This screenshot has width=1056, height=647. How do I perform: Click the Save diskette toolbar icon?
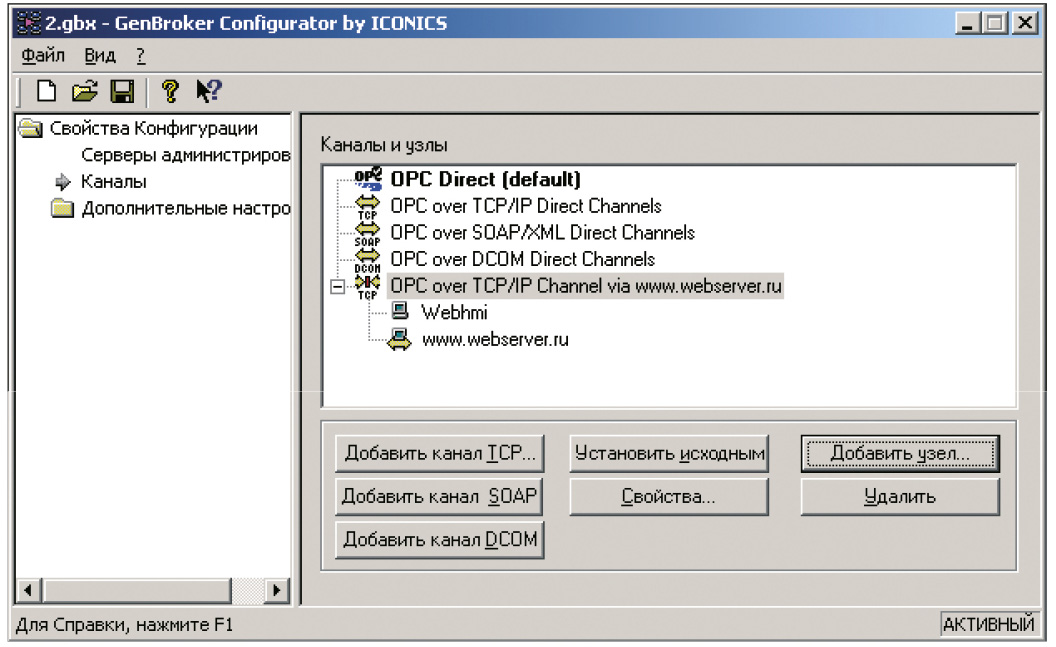tap(123, 91)
